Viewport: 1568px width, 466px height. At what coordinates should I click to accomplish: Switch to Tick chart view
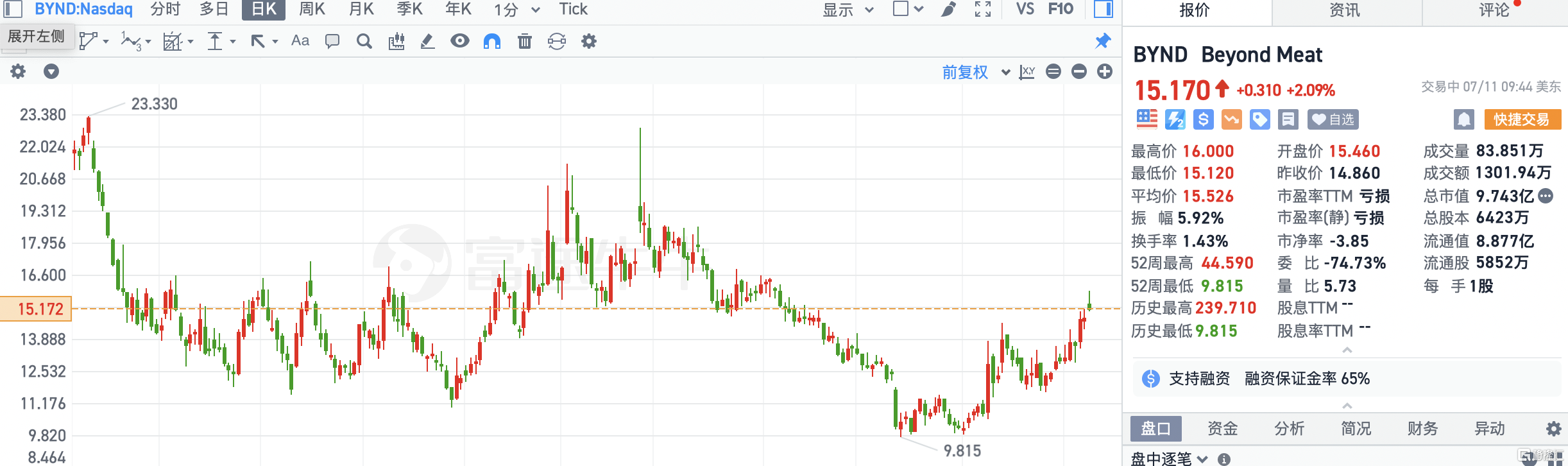(x=573, y=9)
